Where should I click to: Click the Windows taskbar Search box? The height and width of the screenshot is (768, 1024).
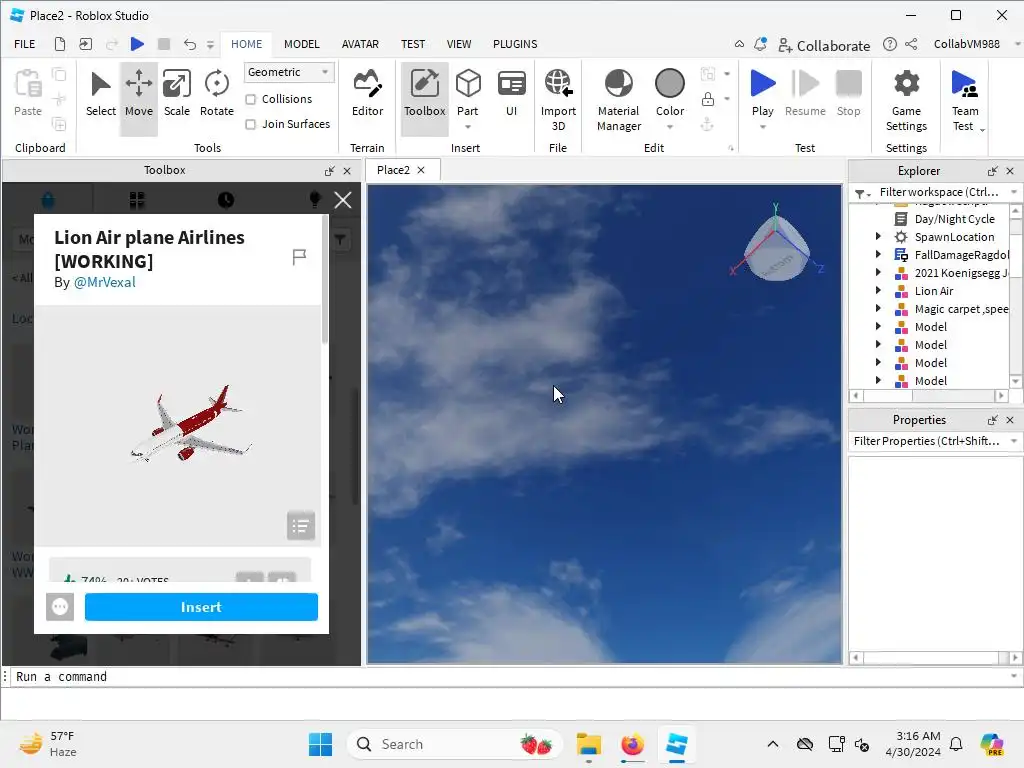click(x=455, y=744)
